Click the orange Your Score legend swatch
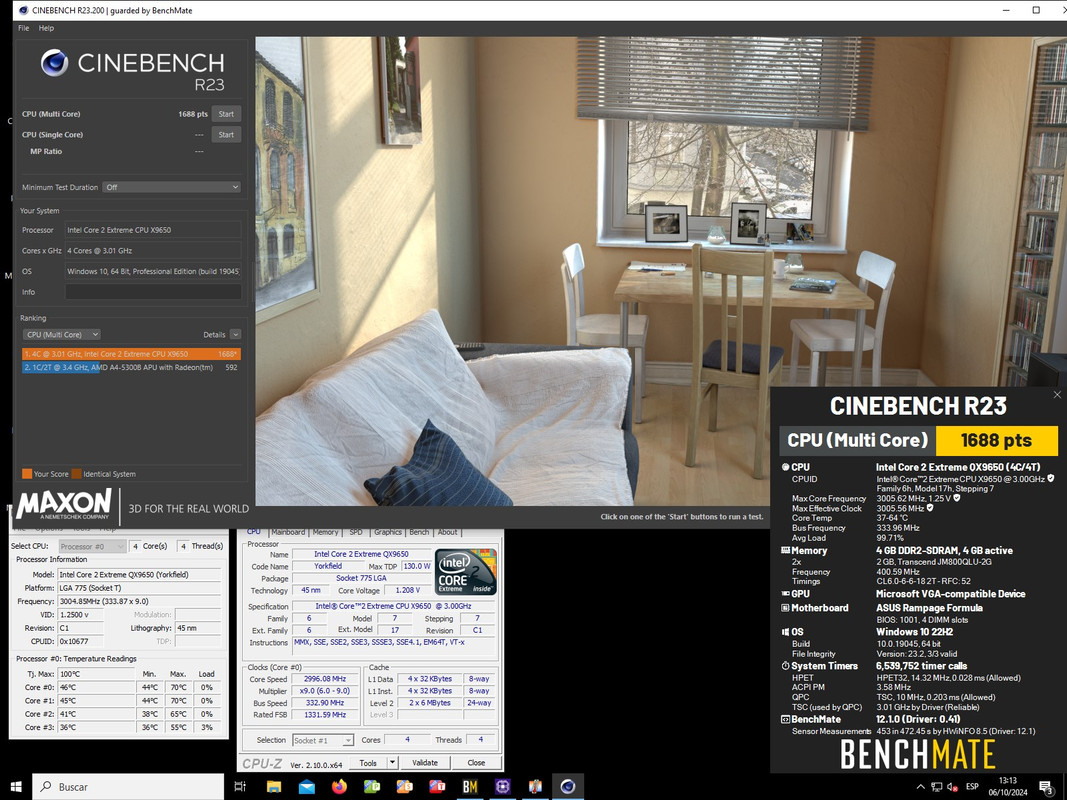 pyautogui.click(x=27, y=473)
